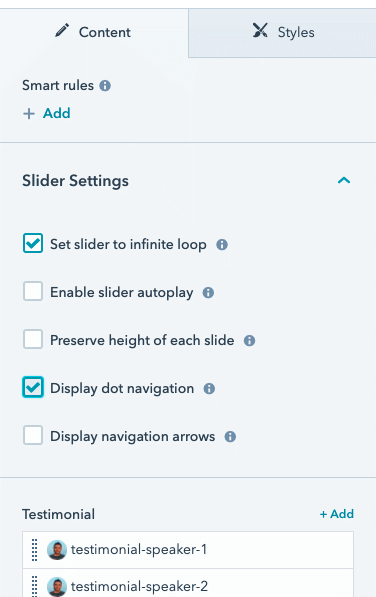The image size is (376, 597).
Task: Click info icon beside dot navigation
Action: pos(209,389)
